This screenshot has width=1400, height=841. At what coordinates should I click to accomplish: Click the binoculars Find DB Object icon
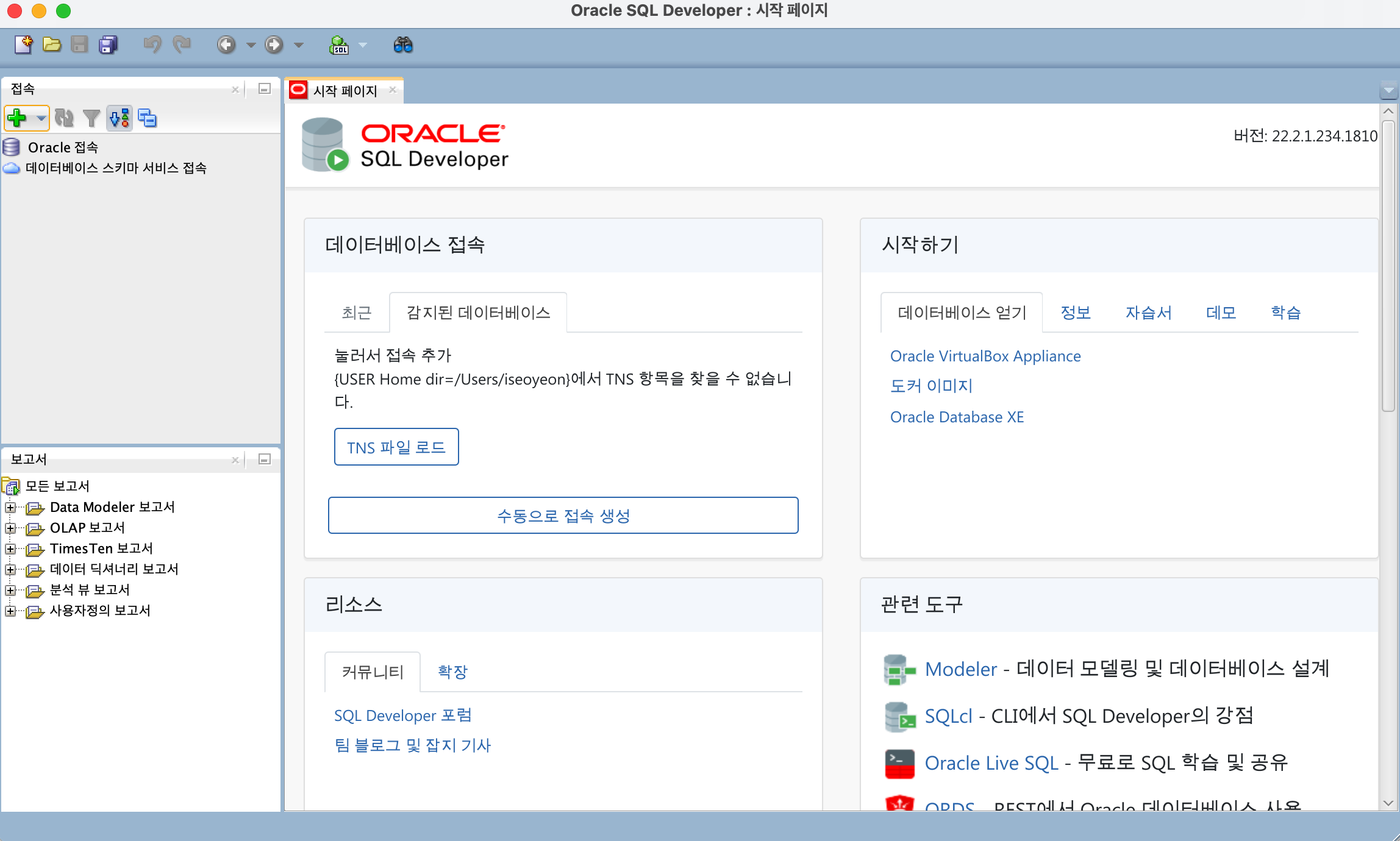tap(403, 44)
